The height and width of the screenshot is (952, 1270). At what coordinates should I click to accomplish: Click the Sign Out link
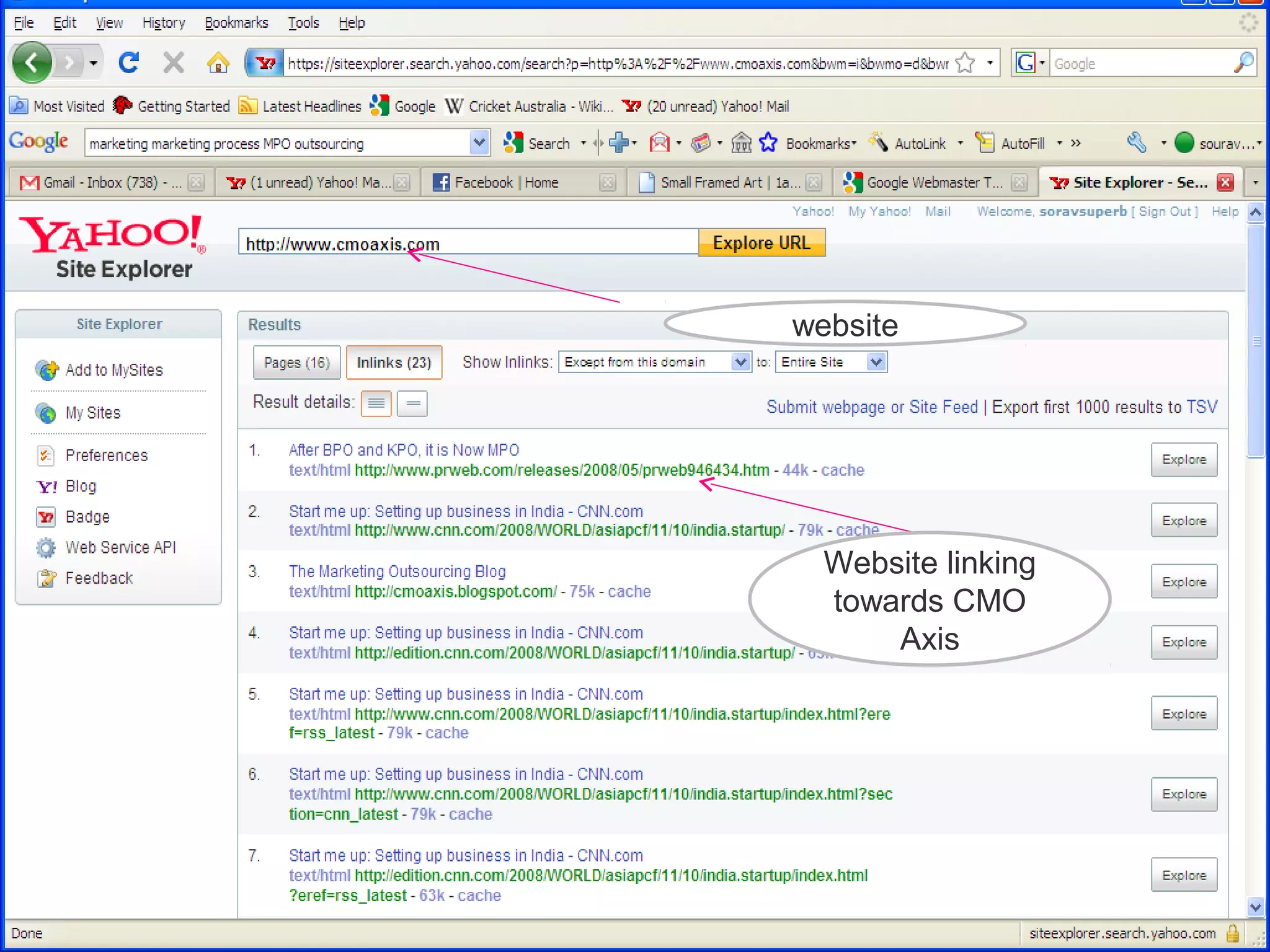[1165, 211]
